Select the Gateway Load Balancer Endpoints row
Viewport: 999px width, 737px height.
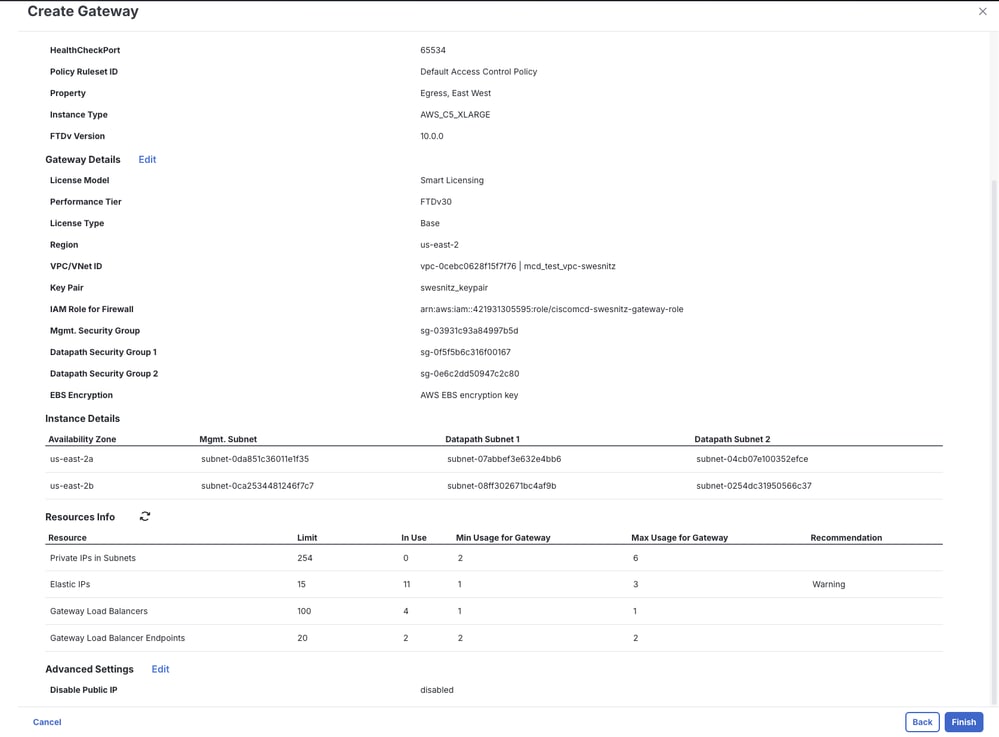[x=494, y=638]
